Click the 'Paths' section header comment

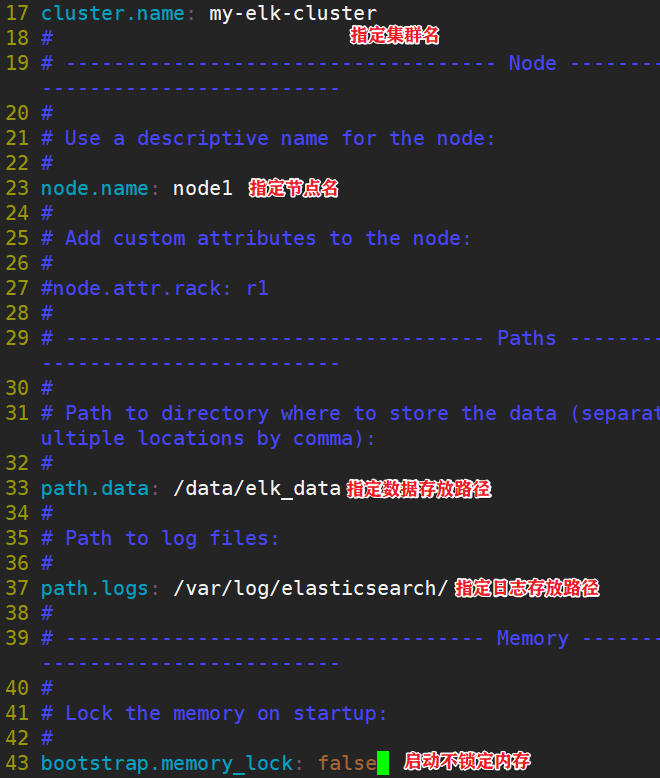(x=527, y=338)
